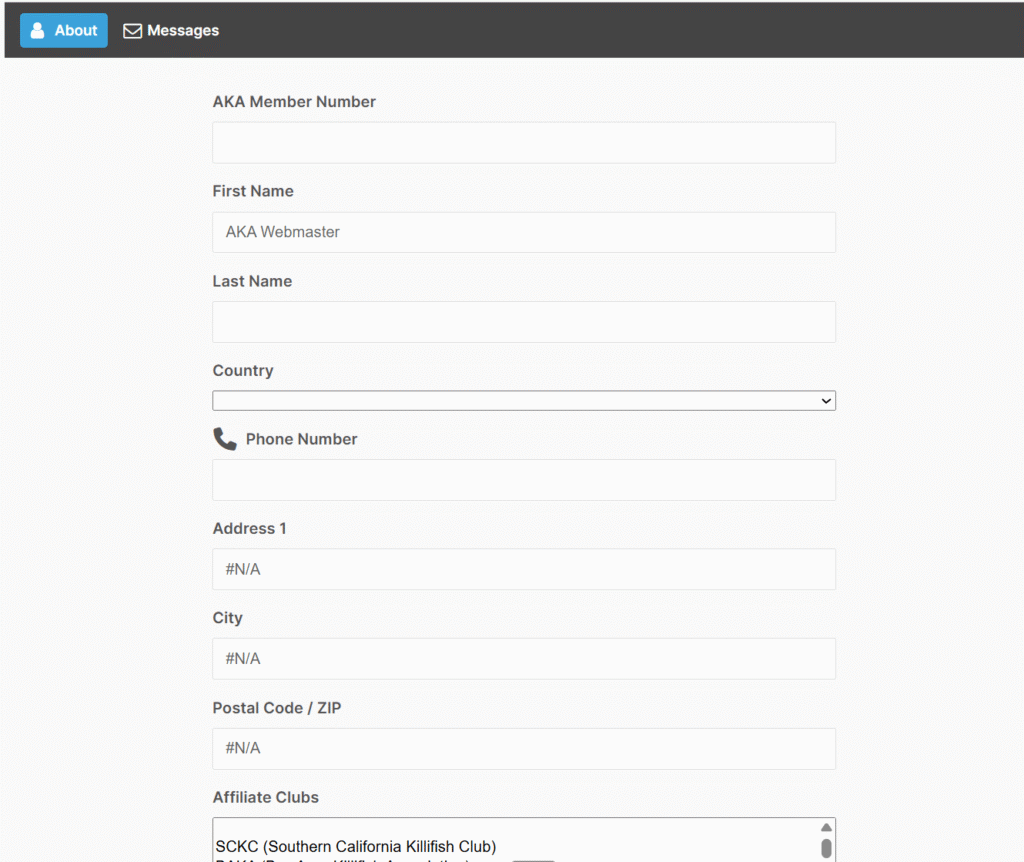Screen dimensions: 1024x862
Task: Expand Country using its chevron arrow
Action: [x=826, y=401]
